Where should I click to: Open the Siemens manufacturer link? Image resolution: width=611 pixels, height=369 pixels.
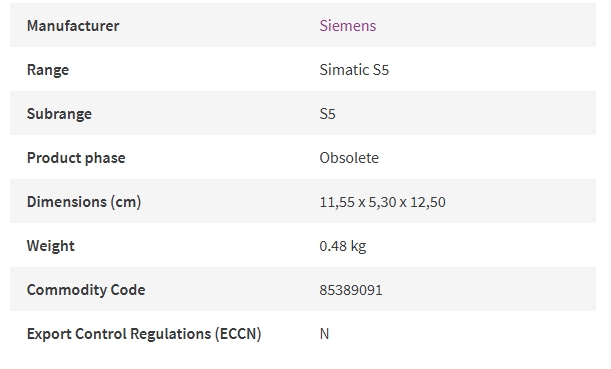point(348,26)
